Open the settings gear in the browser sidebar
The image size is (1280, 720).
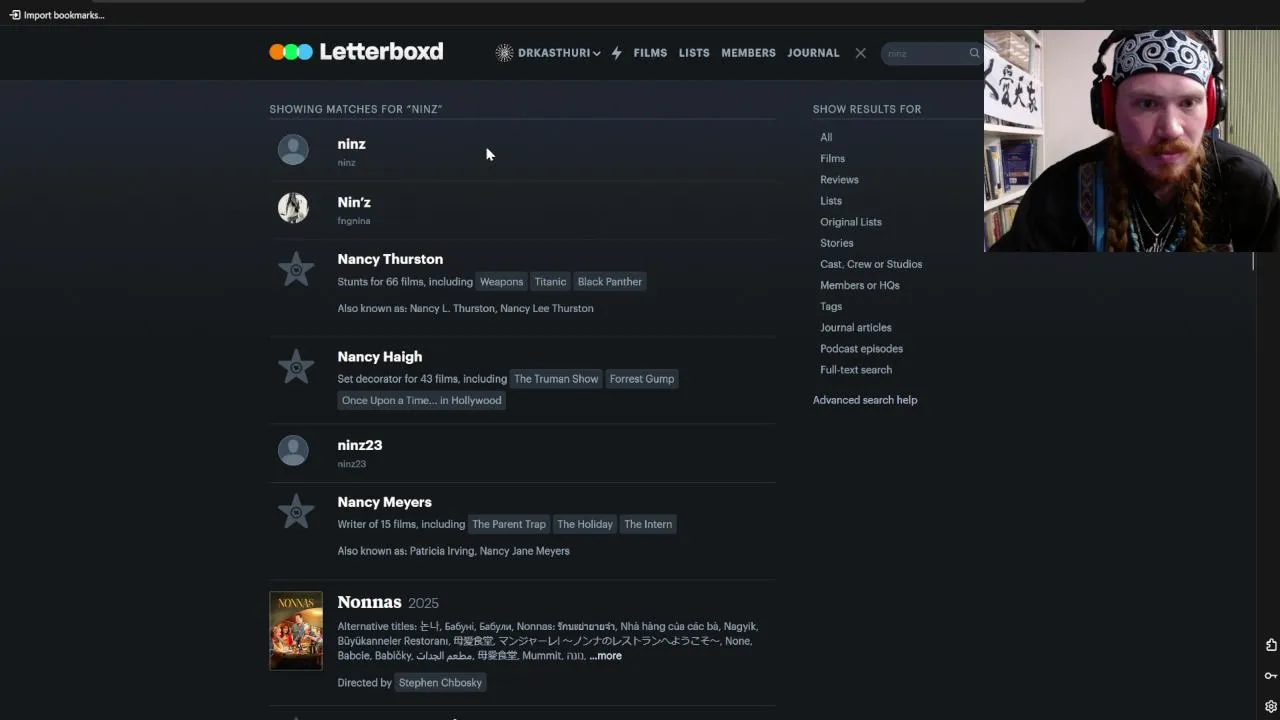click(x=1271, y=706)
